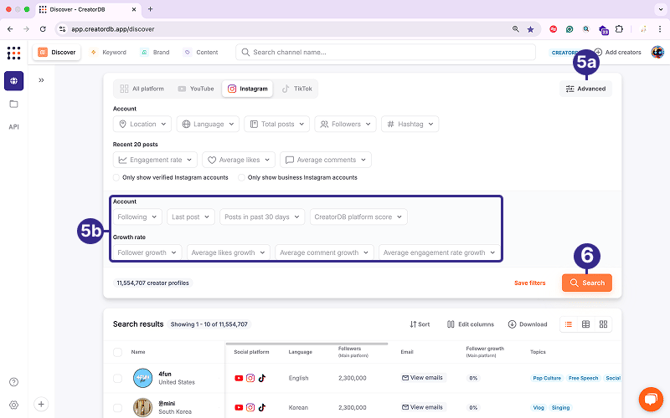
Task: Select YouTube platform tab
Action: coord(196,89)
